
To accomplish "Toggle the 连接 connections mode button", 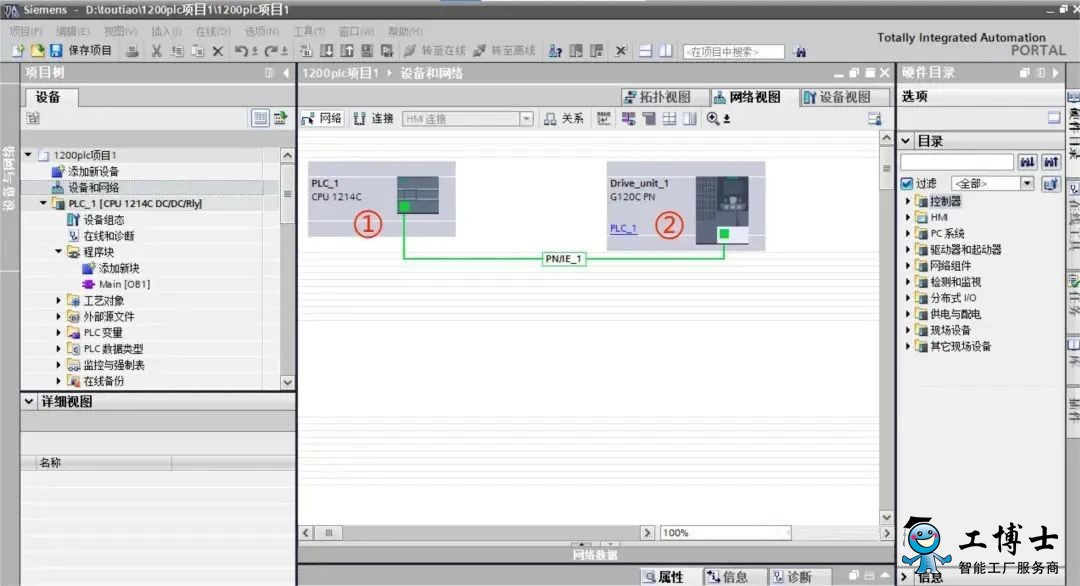I will (374, 118).
